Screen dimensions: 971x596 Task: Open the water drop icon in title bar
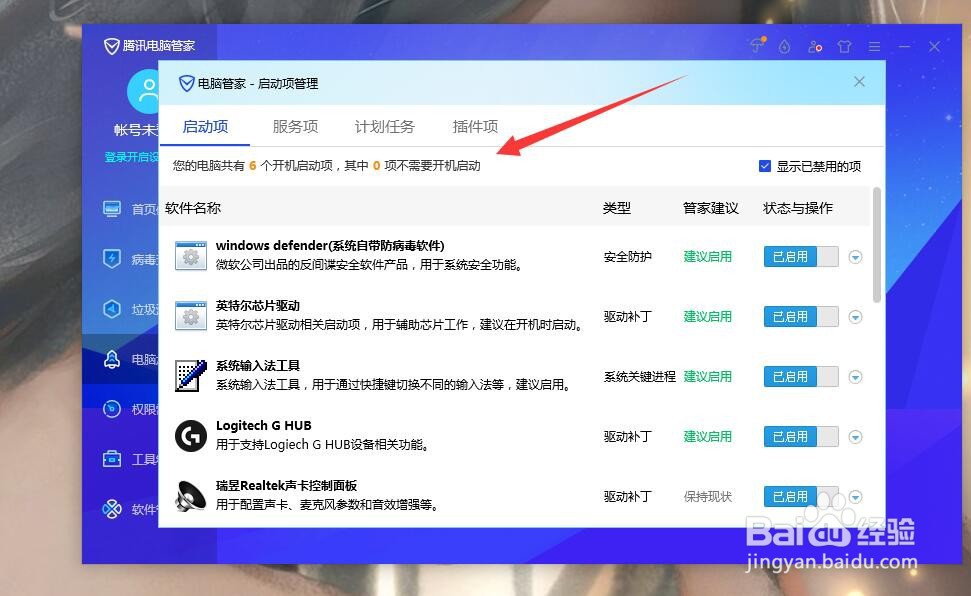[x=785, y=46]
